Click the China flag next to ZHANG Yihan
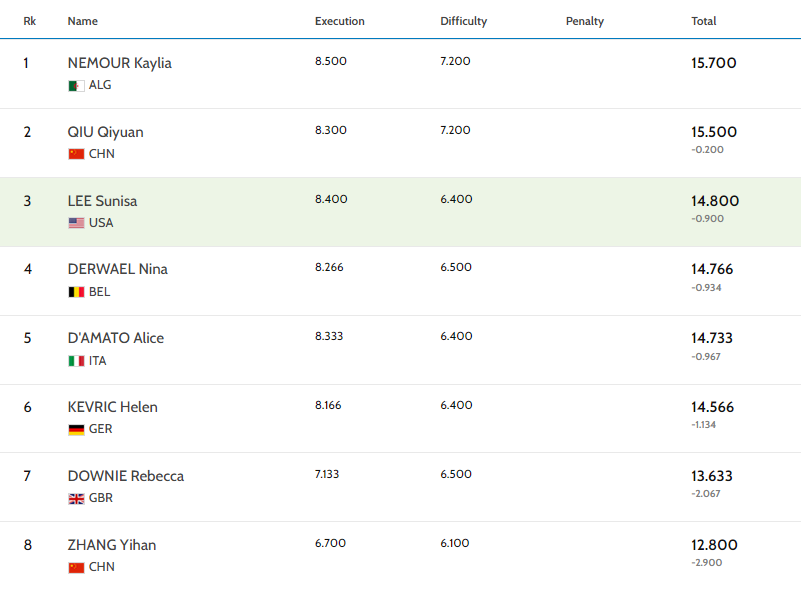801x592 pixels. [75, 567]
